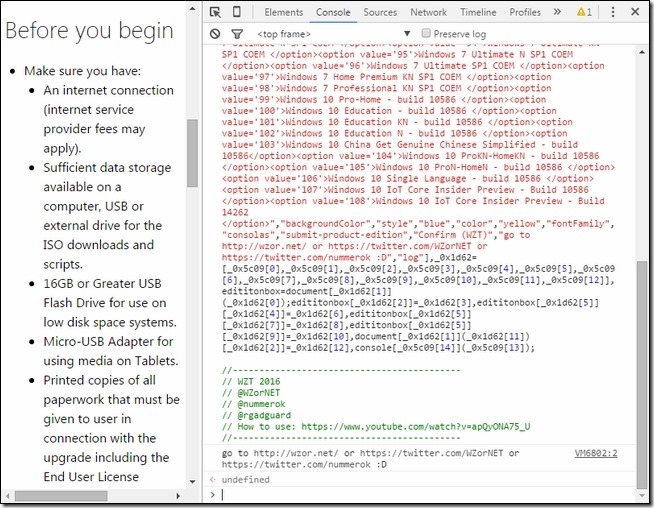Click the Before you begin heading
The width and height of the screenshot is (654, 508).
coord(89,30)
